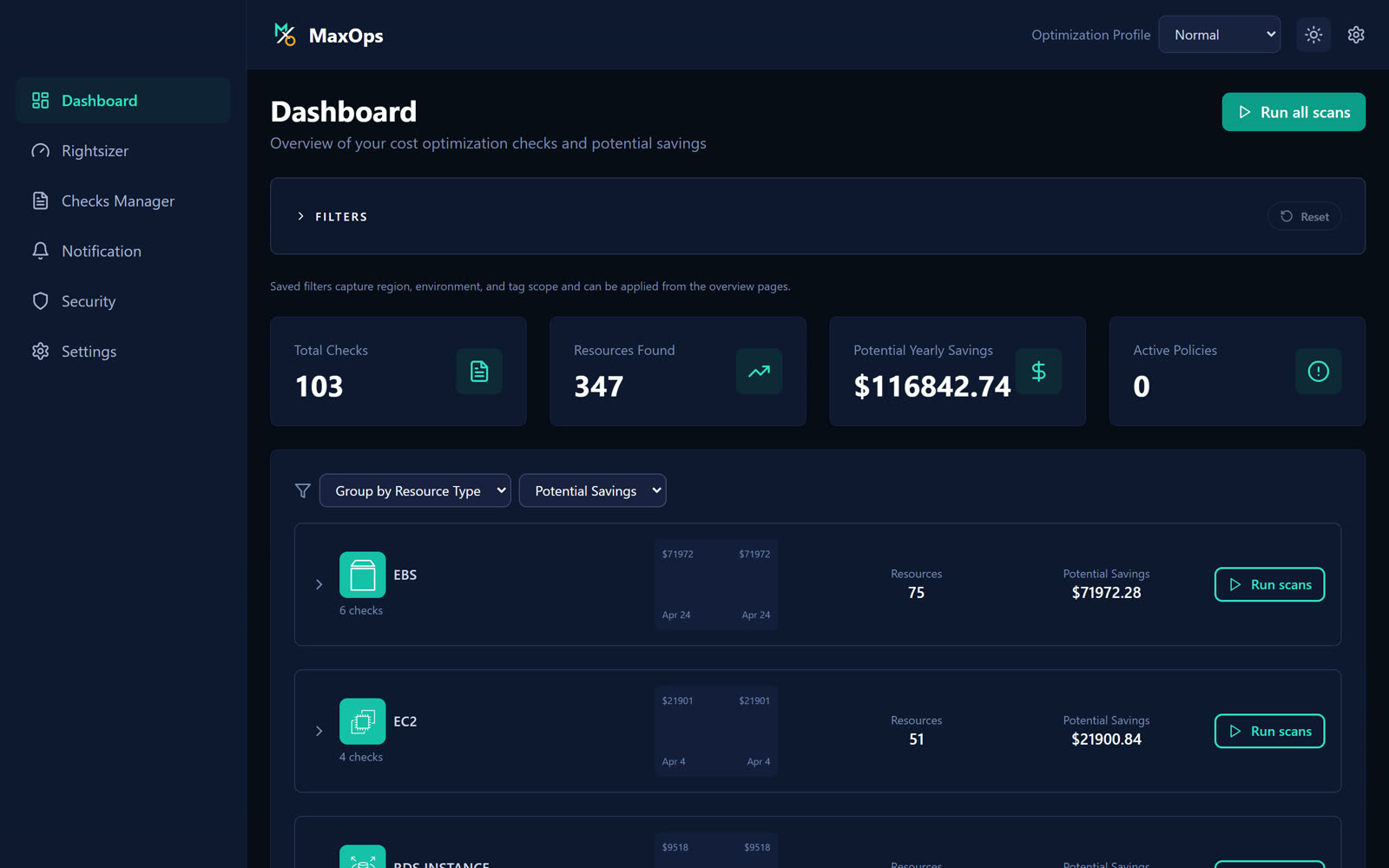Click the Checks Manager document icon

(40, 201)
